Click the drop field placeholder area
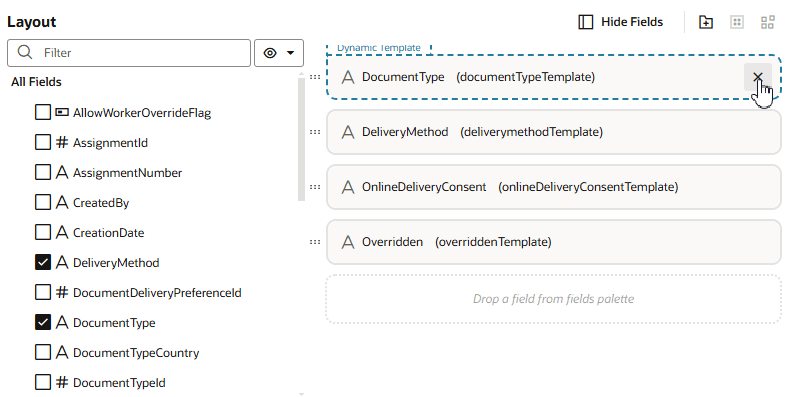This screenshot has height=397, width=791. pyautogui.click(x=554, y=299)
